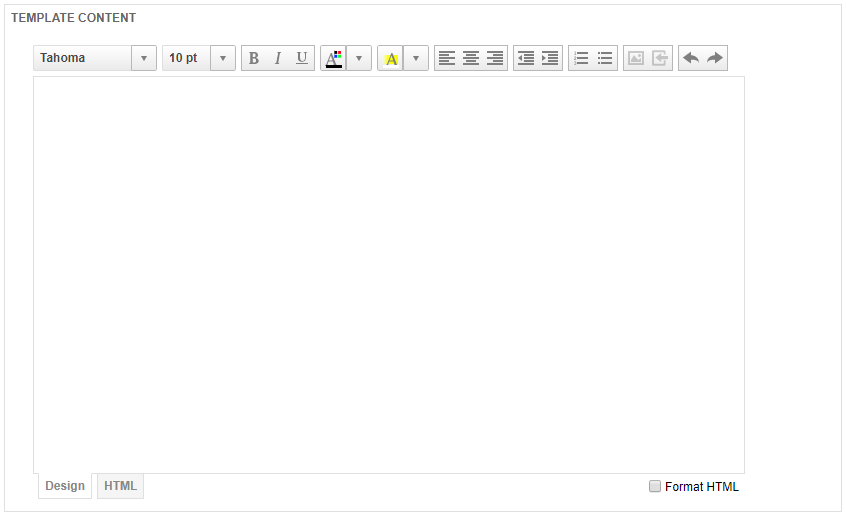
Task: Apply the current font color
Action: tap(333, 58)
